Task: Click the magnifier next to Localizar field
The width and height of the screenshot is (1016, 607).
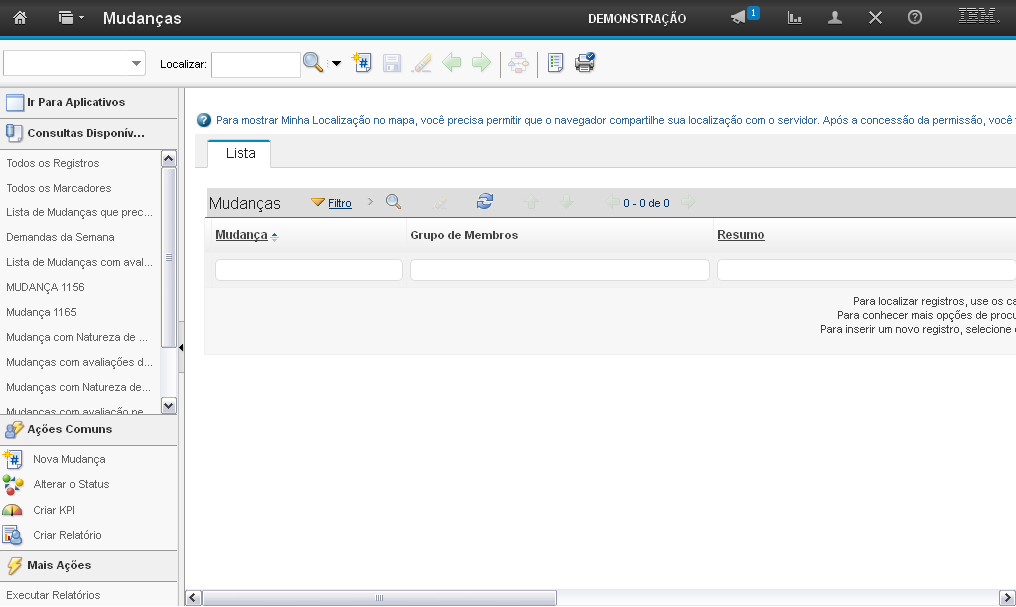Action: (313, 63)
